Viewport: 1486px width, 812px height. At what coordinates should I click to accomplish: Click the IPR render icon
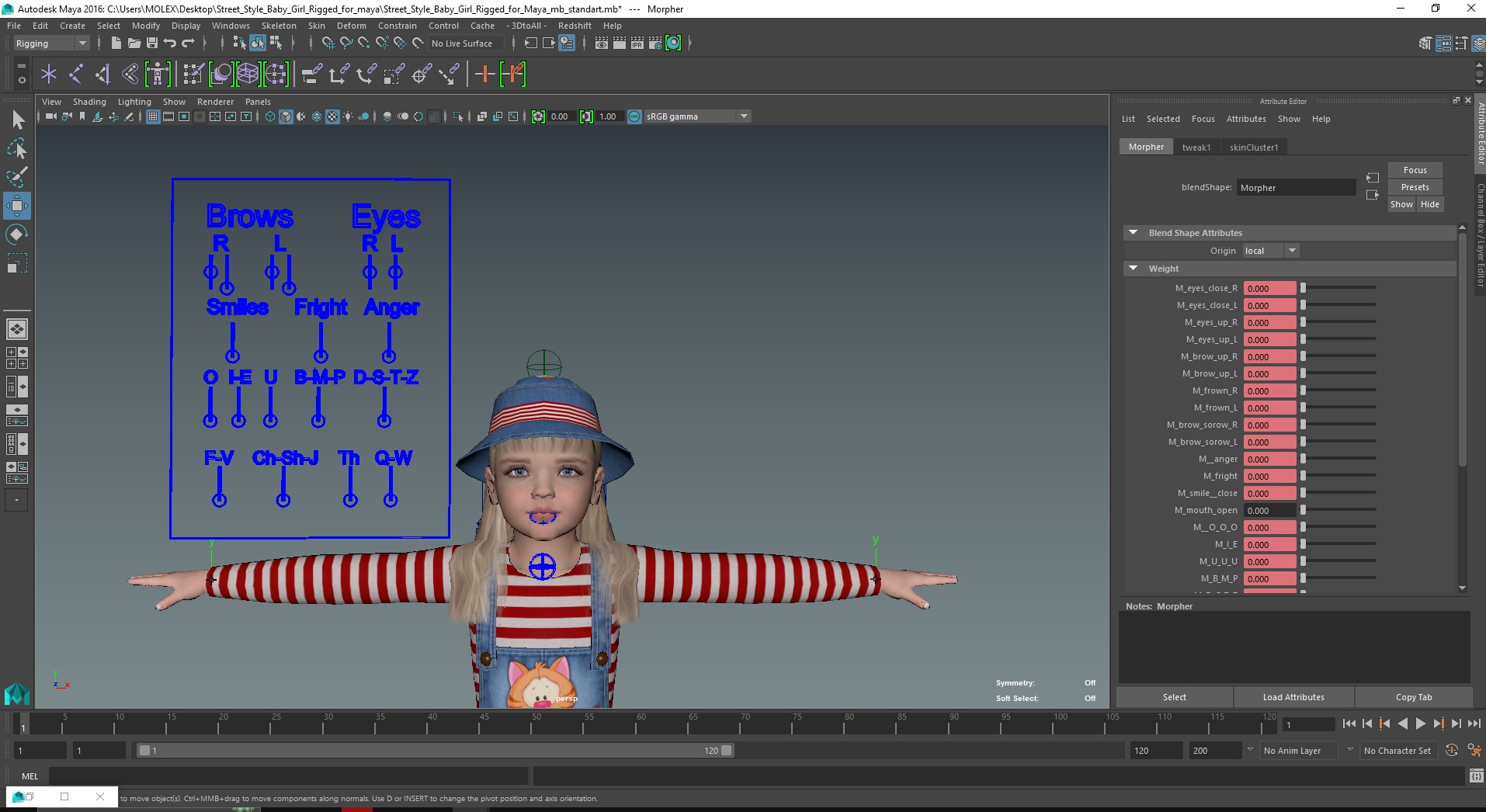[x=637, y=43]
